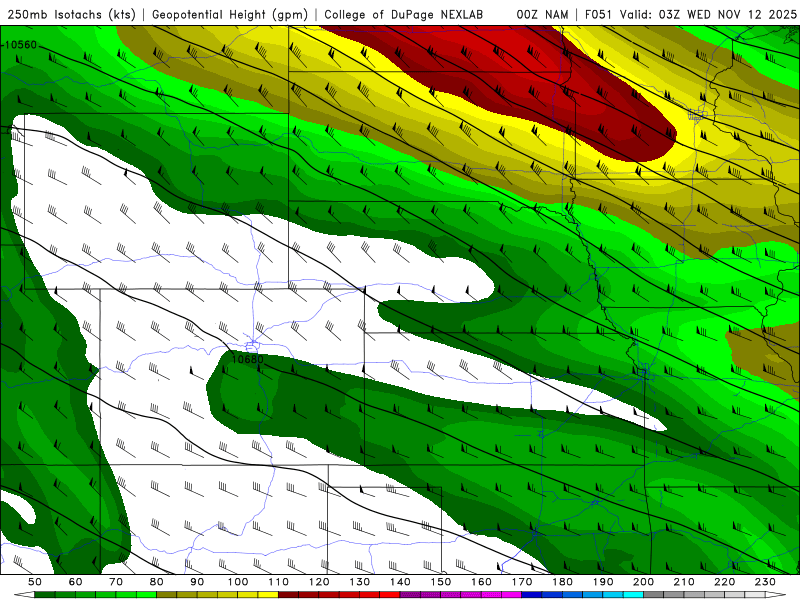Click the 180 value on the color scale

[x=562, y=582]
